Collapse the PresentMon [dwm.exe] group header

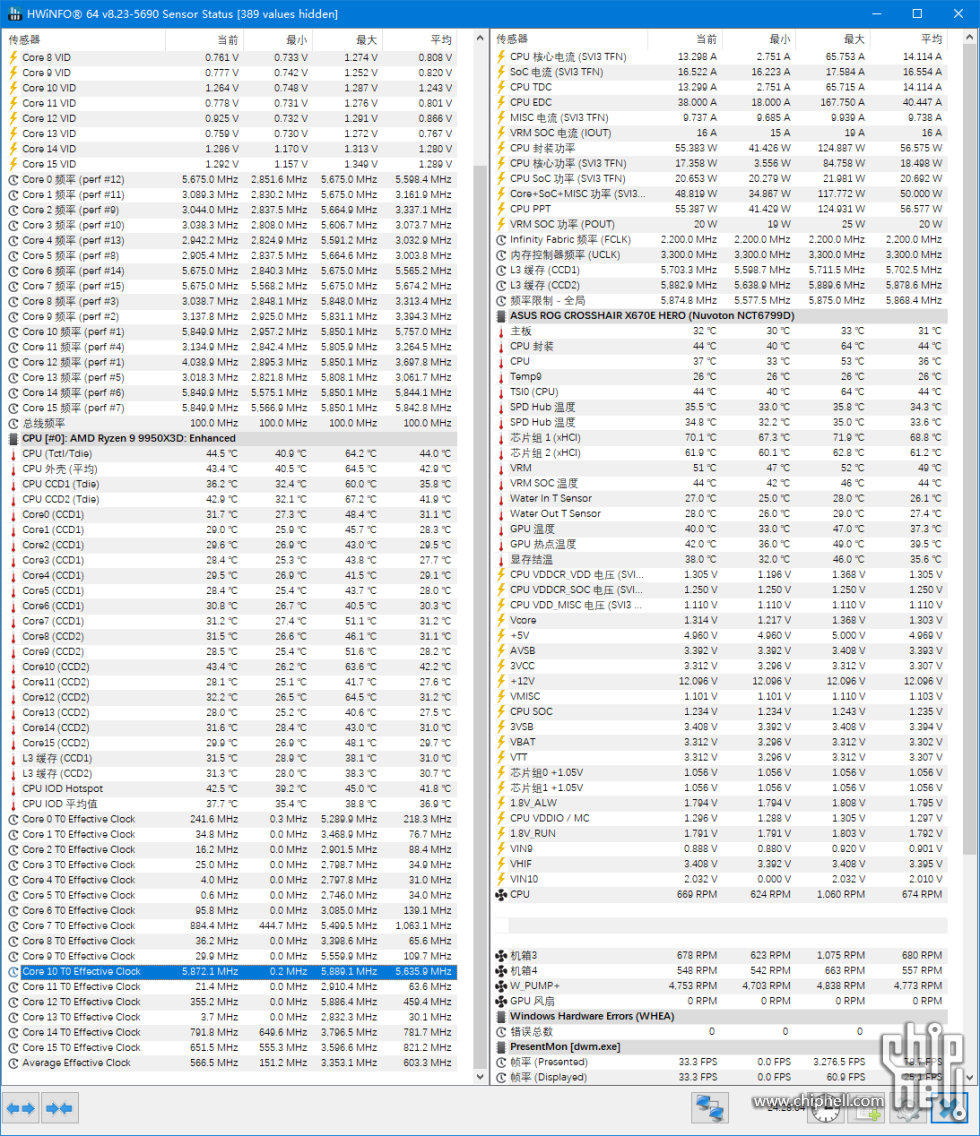(719, 1046)
